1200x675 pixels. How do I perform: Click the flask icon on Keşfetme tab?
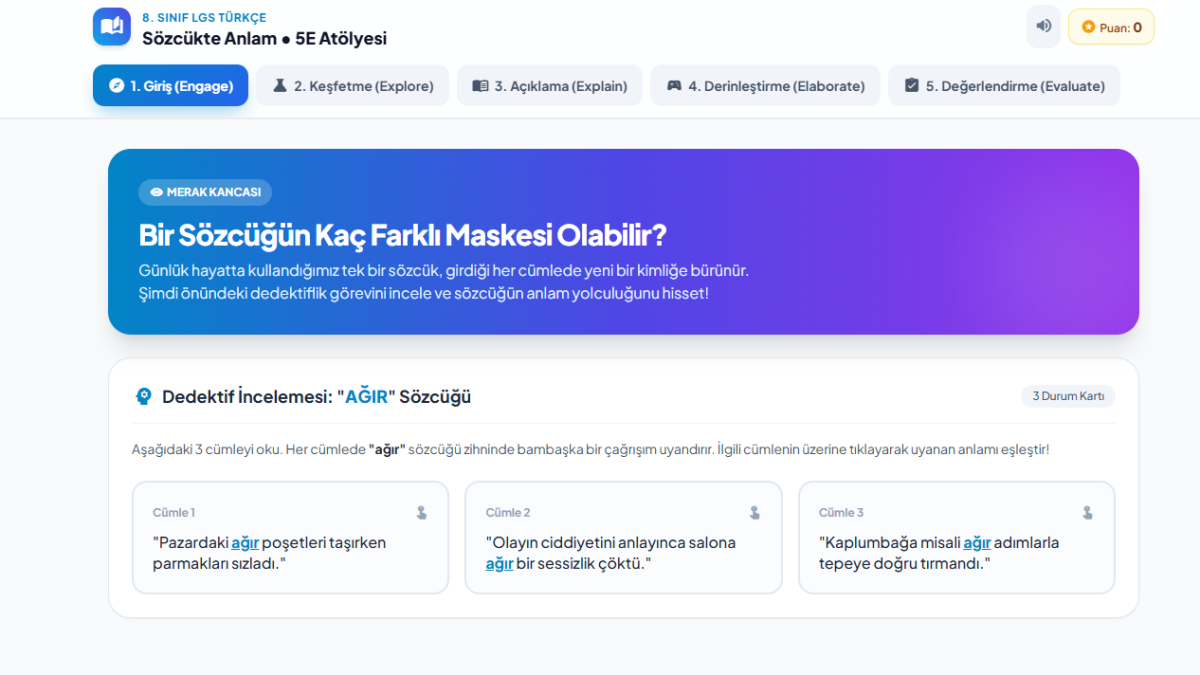click(x=280, y=86)
